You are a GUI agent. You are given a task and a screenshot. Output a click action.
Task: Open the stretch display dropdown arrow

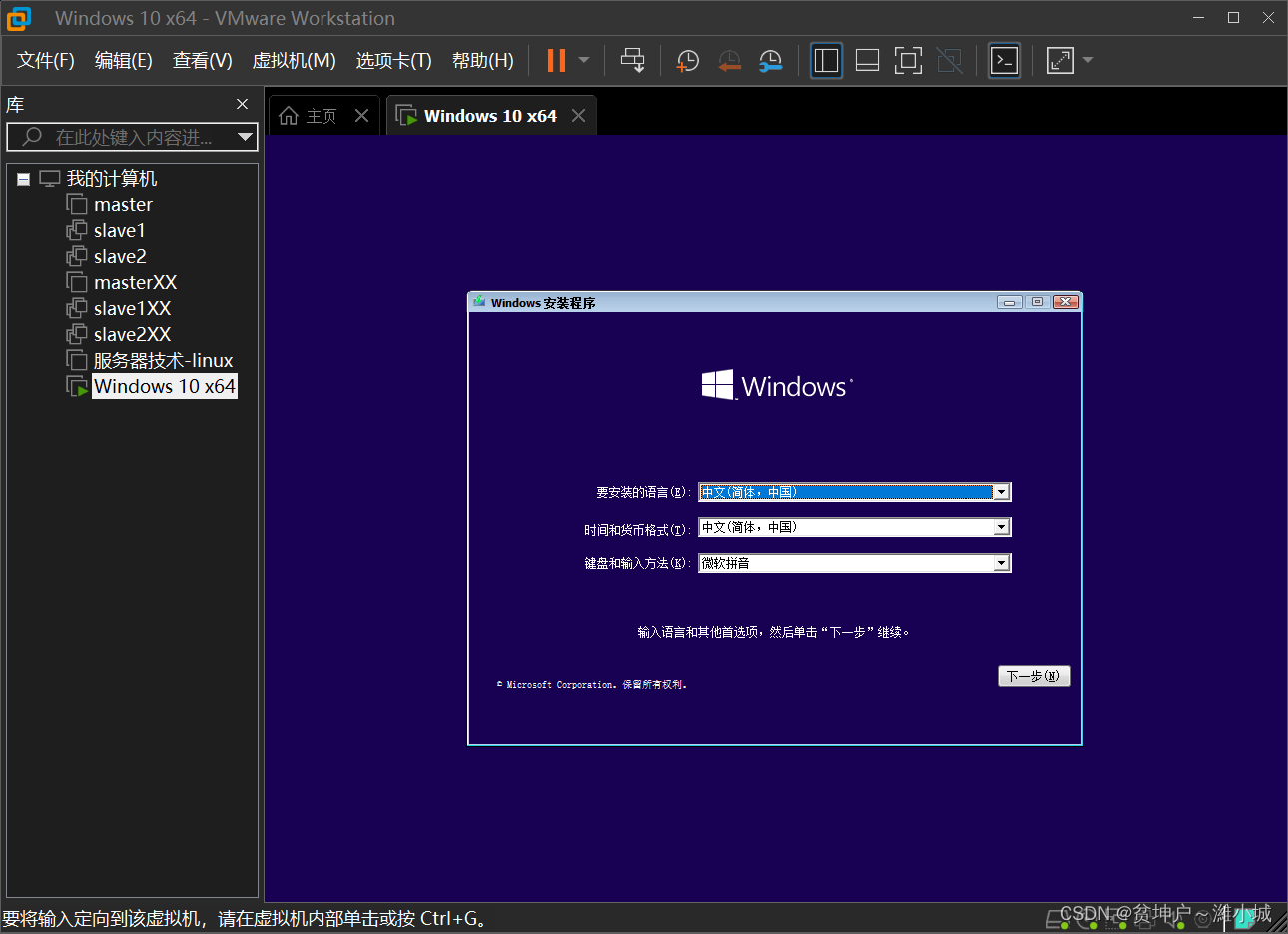click(x=1088, y=60)
